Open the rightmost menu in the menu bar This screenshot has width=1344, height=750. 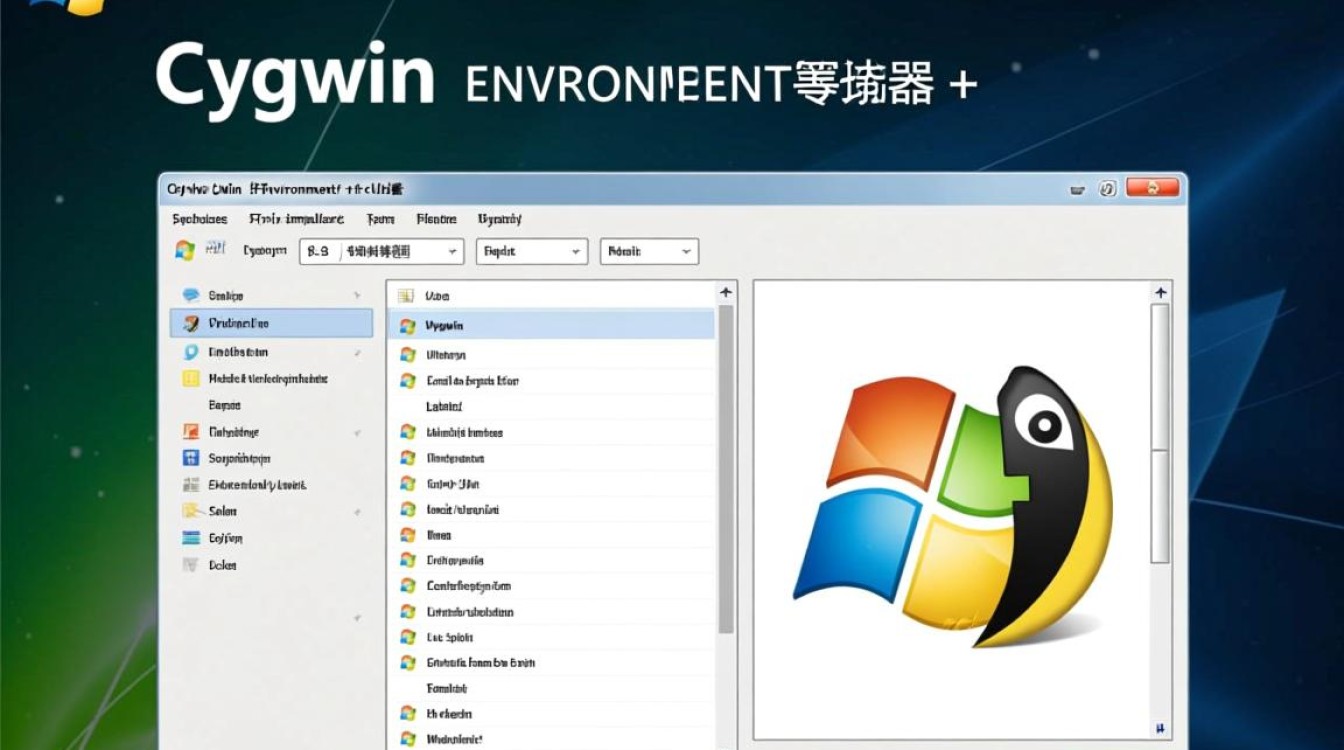[x=499, y=219]
